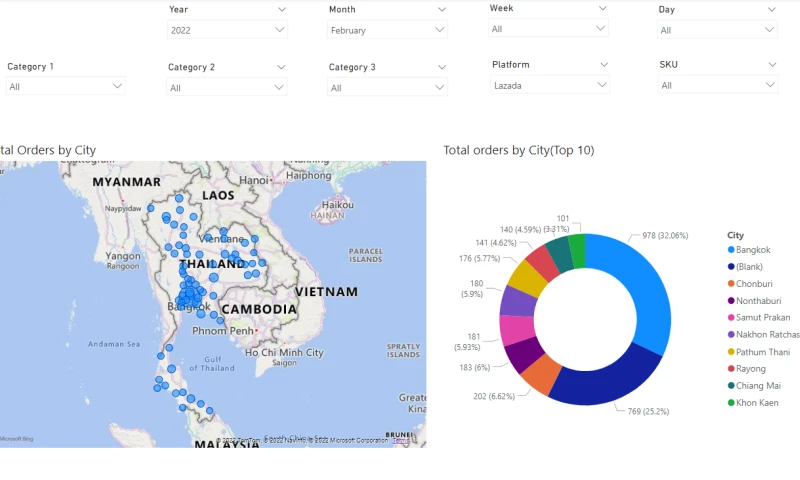This screenshot has width=800, height=480.
Task: Select Nakhon Ratchasima legend entry
Action: pos(763,335)
